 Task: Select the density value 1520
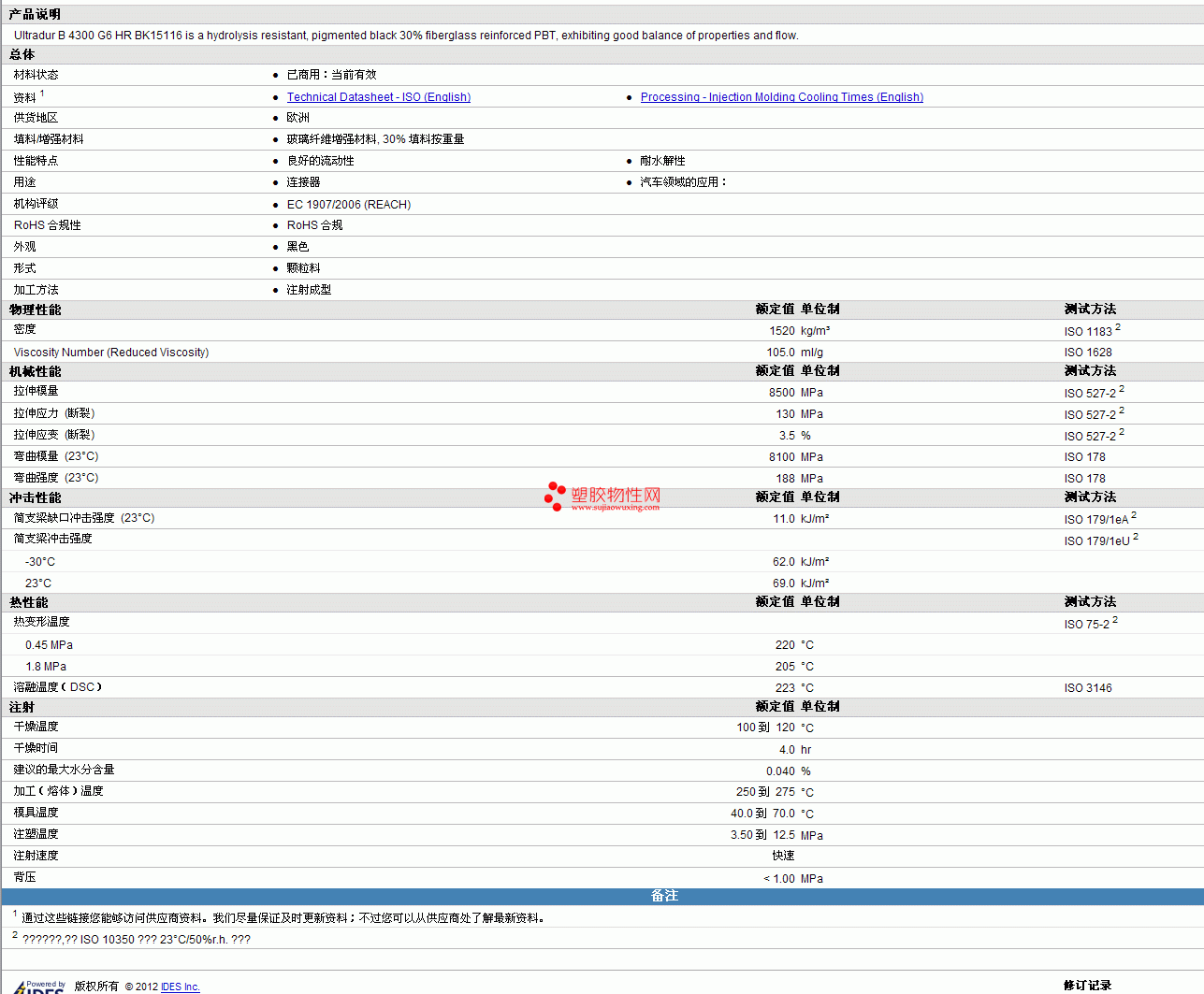(782, 331)
